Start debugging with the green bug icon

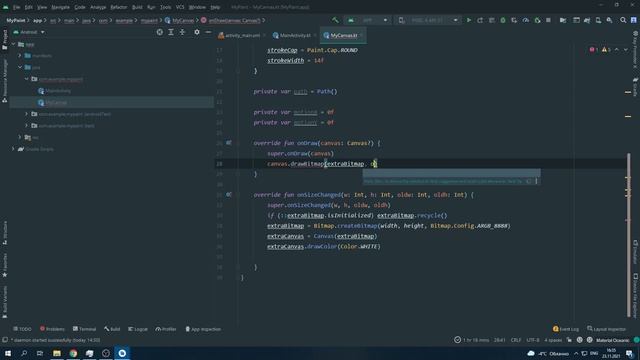pyautogui.click(x=503, y=20)
